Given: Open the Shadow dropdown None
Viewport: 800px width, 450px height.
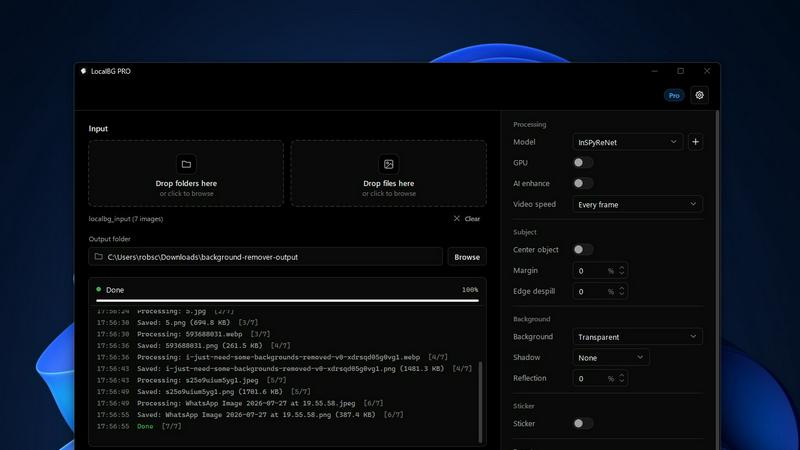Looking at the screenshot, I should coord(611,358).
